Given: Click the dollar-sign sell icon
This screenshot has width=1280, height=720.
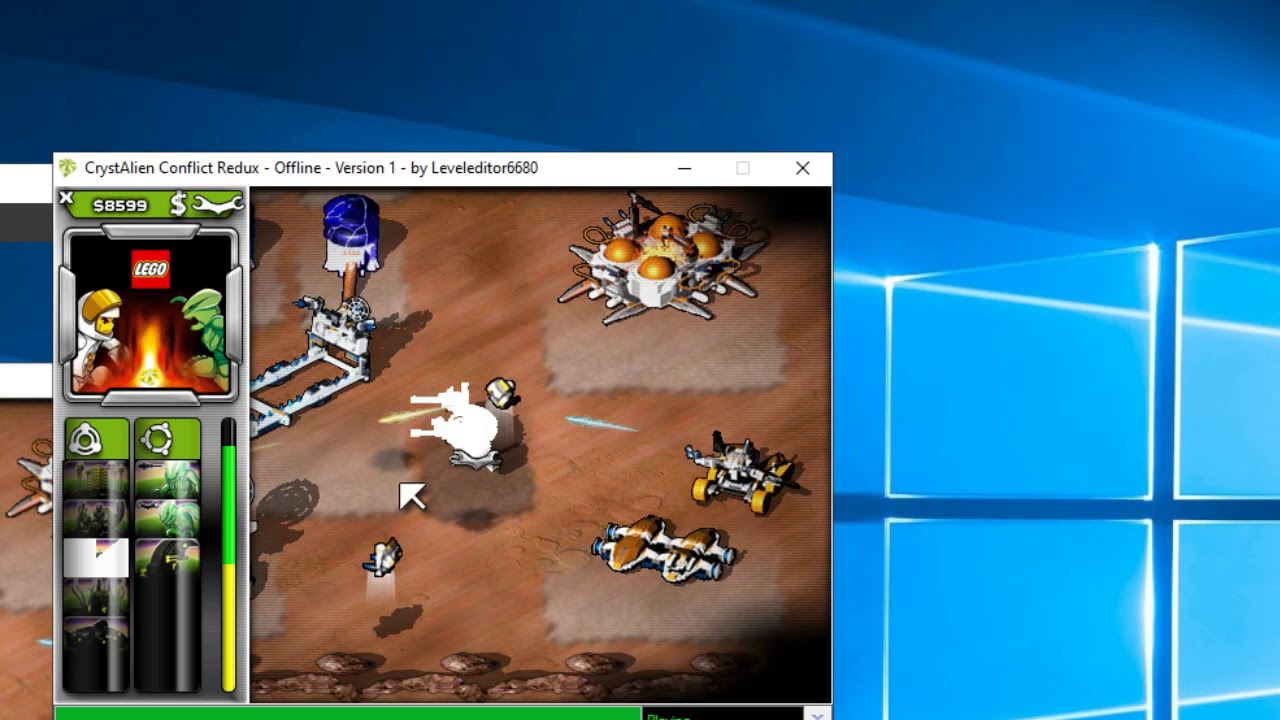Looking at the screenshot, I should (x=178, y=204).
